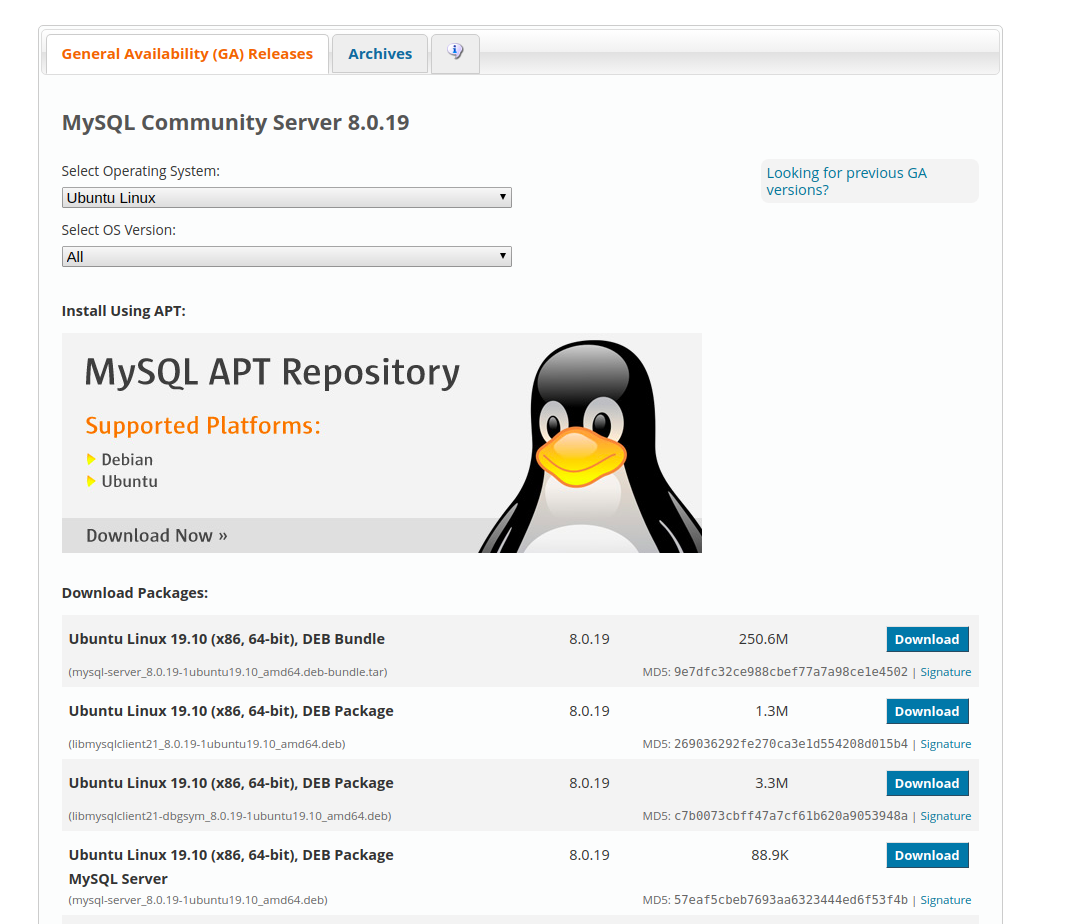The height and width of the screenshot is (924, 1074).
Task: Open the info bubble tab
Action: 455,53
